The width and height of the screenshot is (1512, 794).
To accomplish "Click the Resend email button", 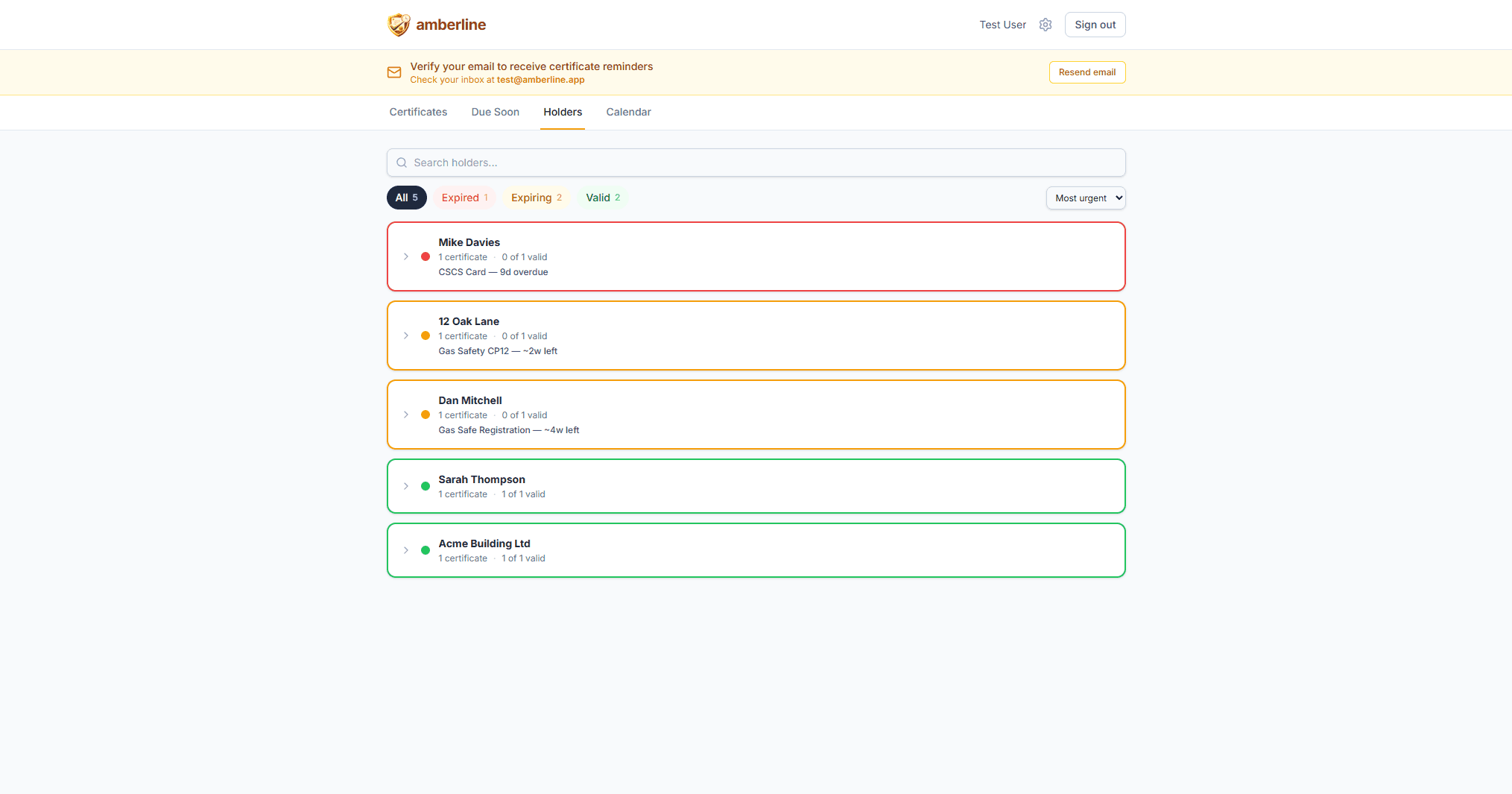I will pos(1086,72).
